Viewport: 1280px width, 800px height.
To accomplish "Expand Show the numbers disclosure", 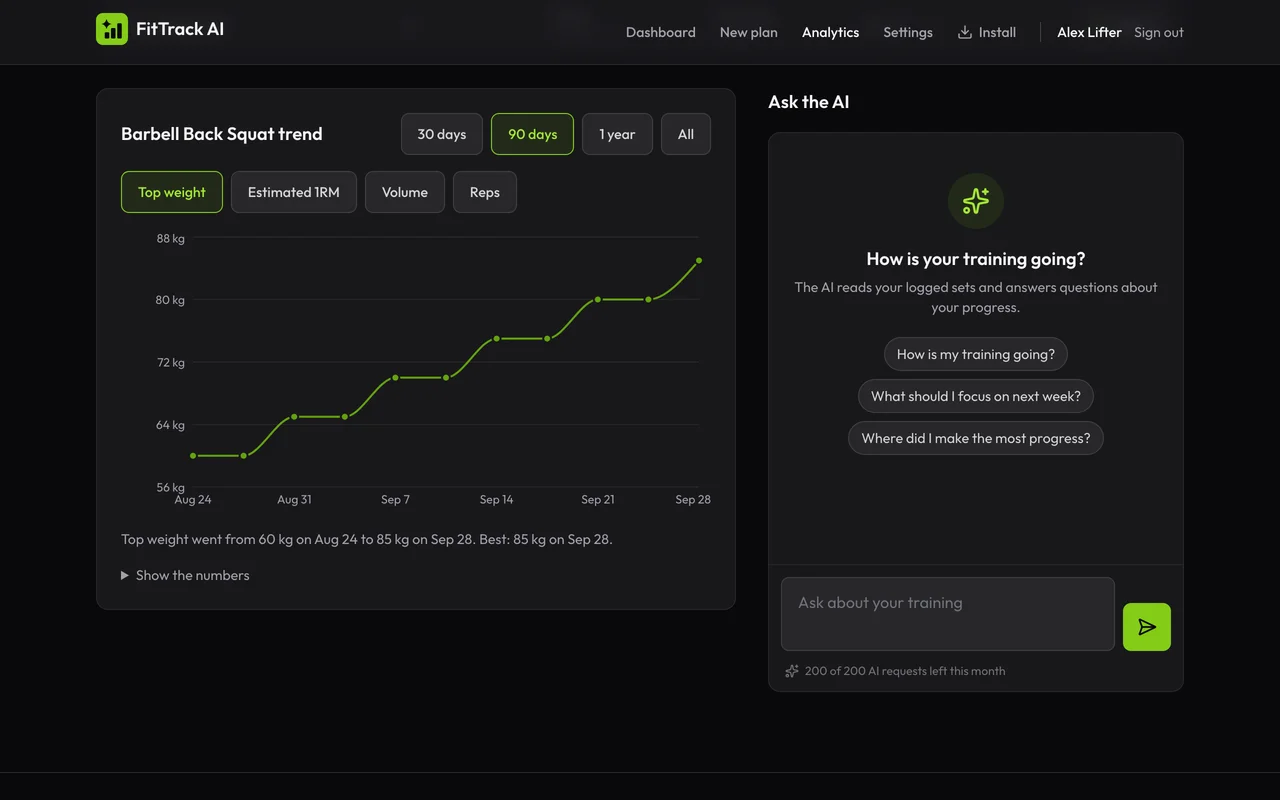I will tap(185, 575).
